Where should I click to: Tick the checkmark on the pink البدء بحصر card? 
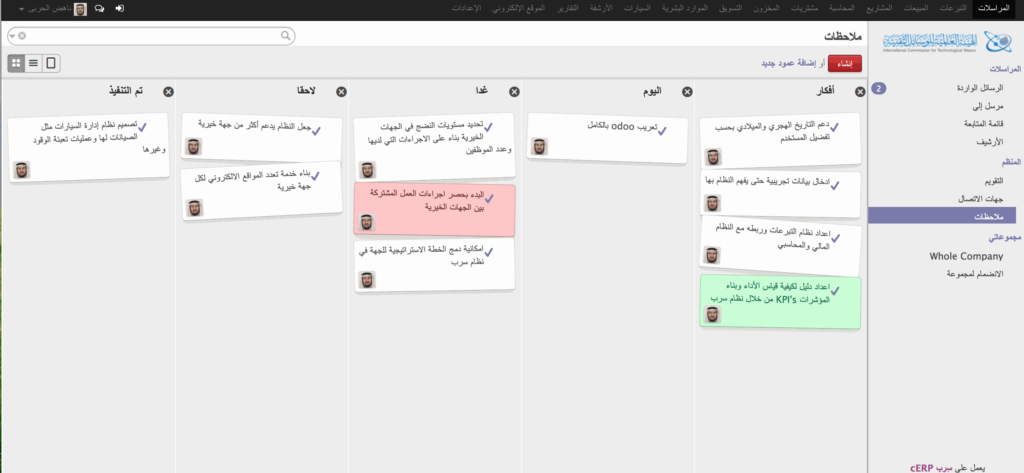[488, 199]
